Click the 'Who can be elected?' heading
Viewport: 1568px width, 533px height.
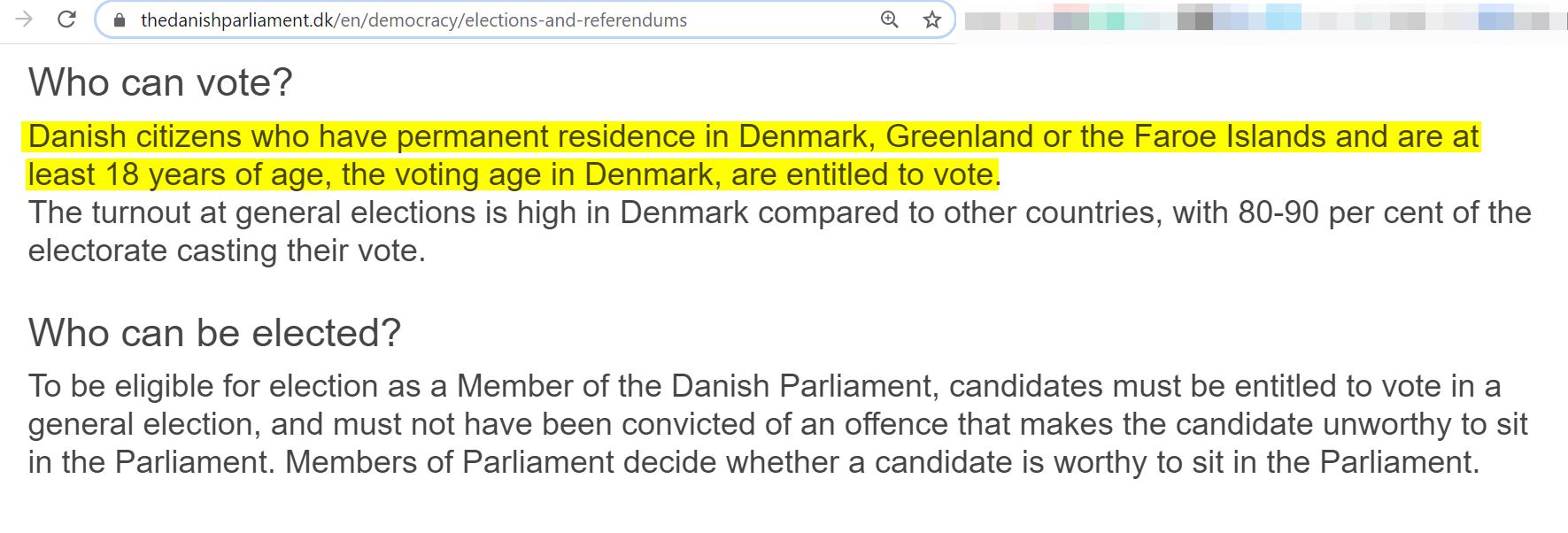[x=214, y=333]
